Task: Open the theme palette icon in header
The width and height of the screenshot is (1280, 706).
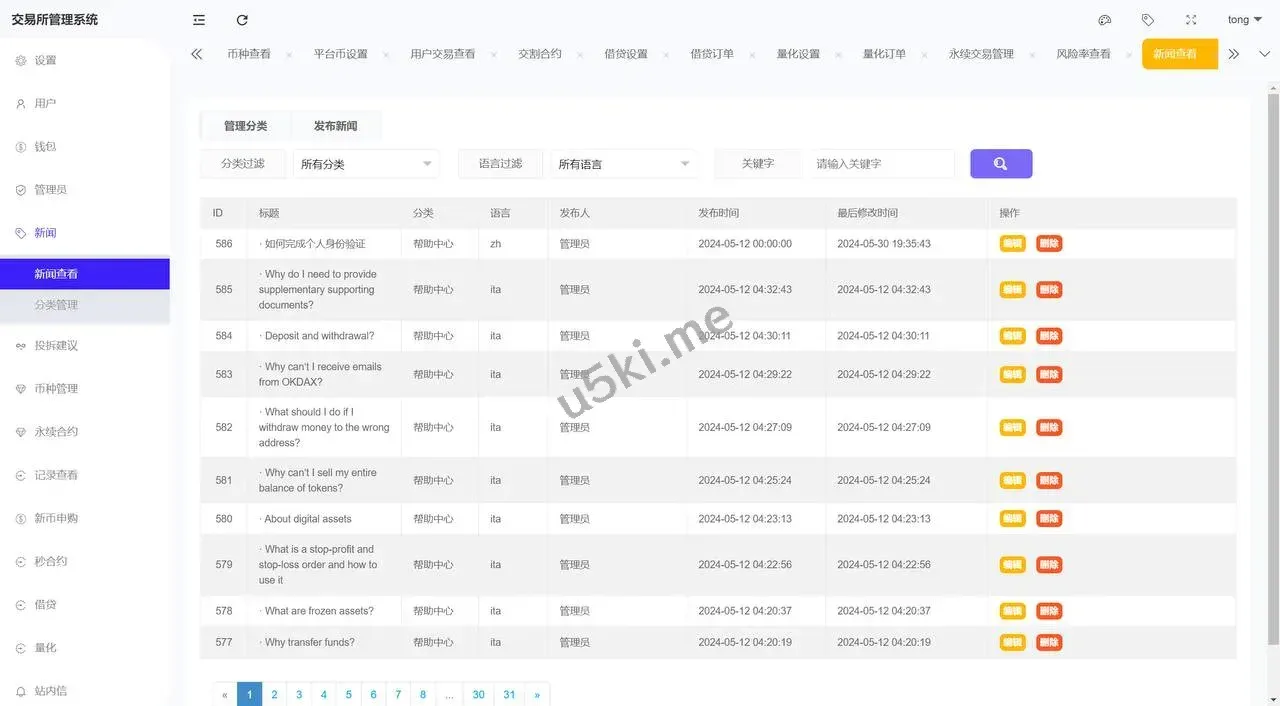Action: tap(1105, 20)
